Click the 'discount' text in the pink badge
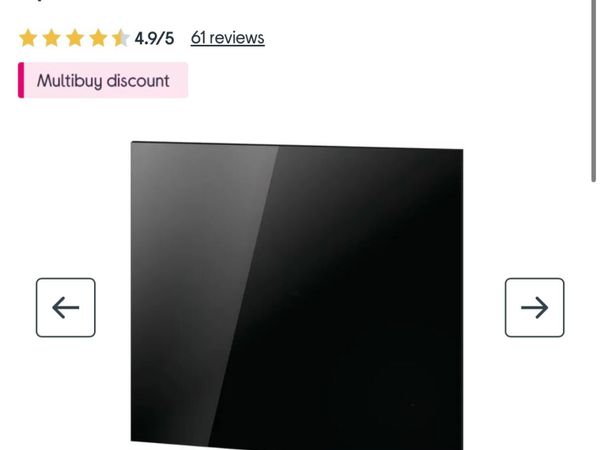600x450 pixels. [138, 81]
